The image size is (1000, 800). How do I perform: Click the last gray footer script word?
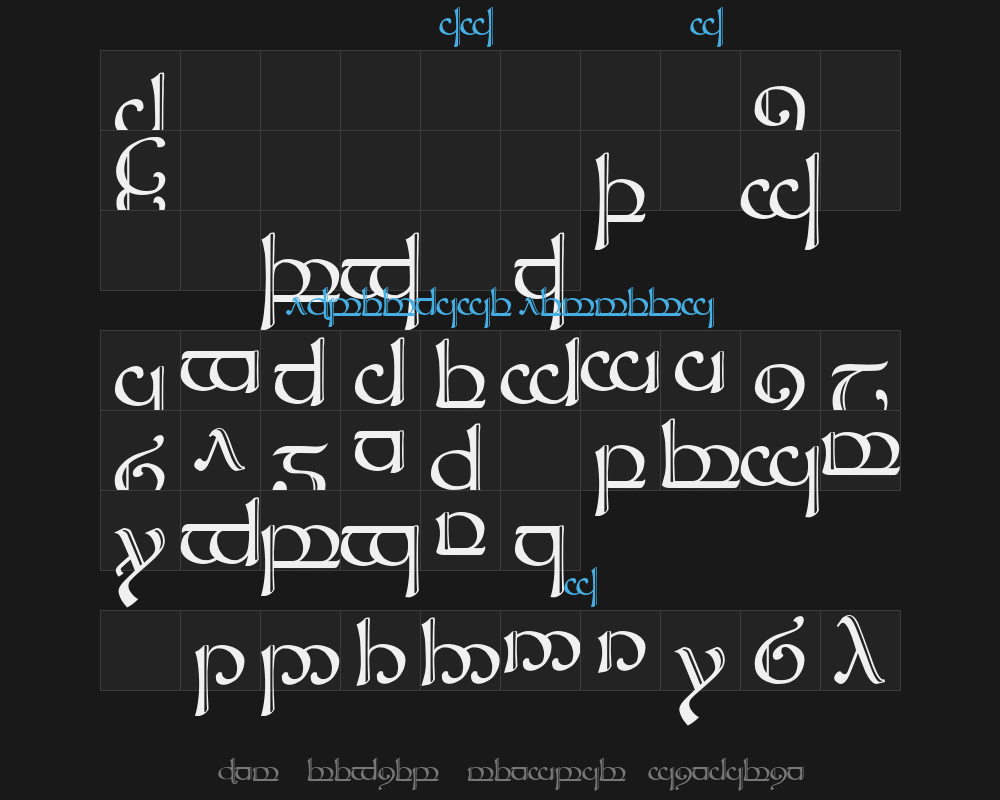coord(725,773)
